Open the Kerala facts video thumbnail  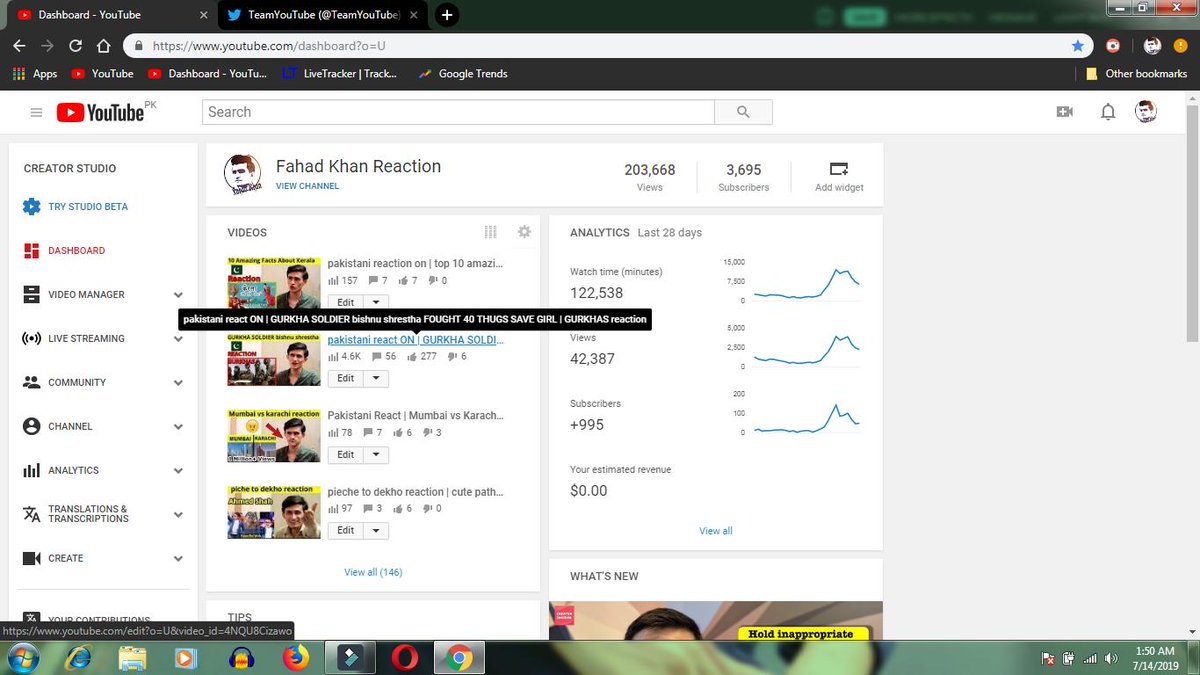pyautogui.click(x=274, y=283)
